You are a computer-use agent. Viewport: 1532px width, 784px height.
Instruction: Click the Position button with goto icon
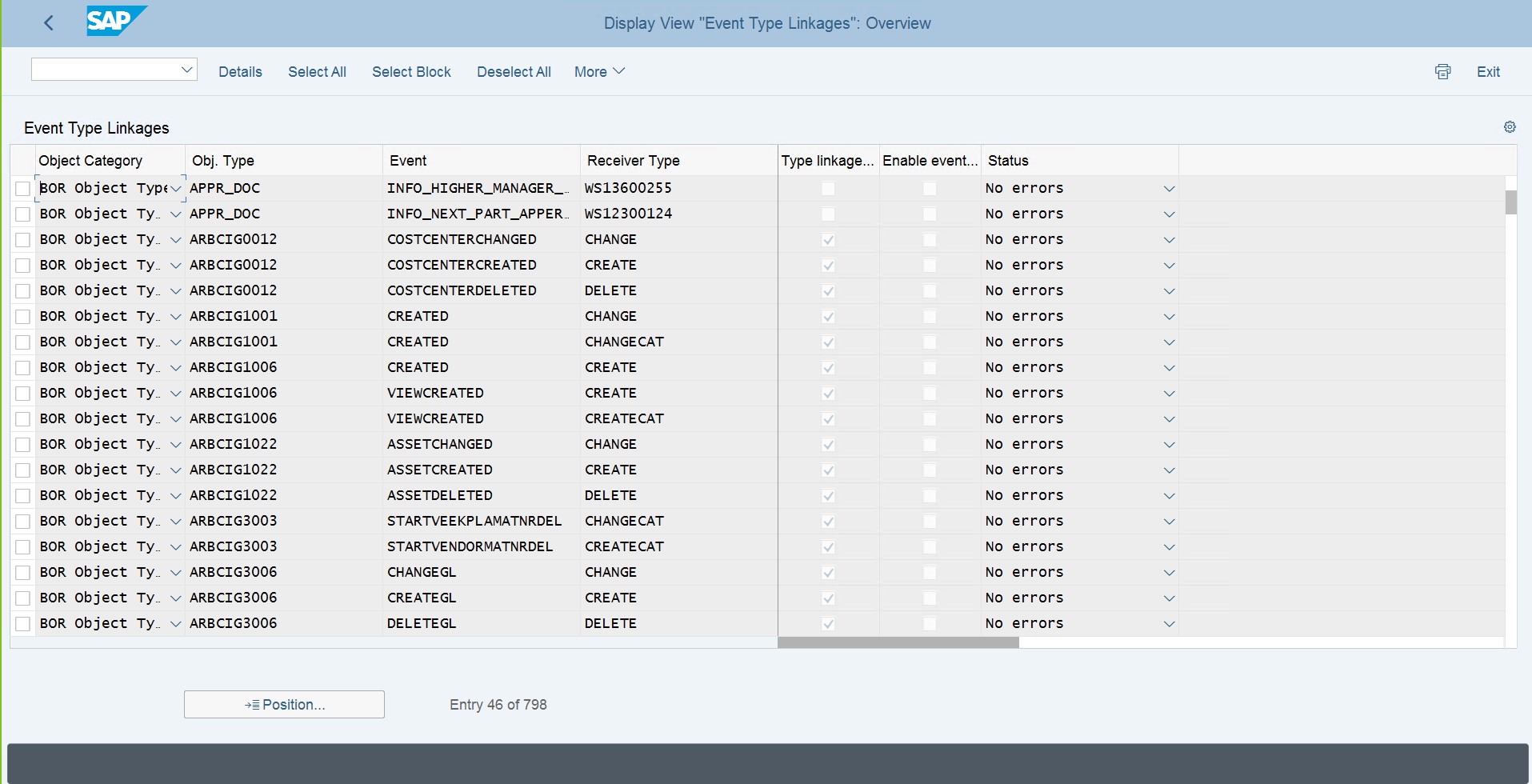284,704
